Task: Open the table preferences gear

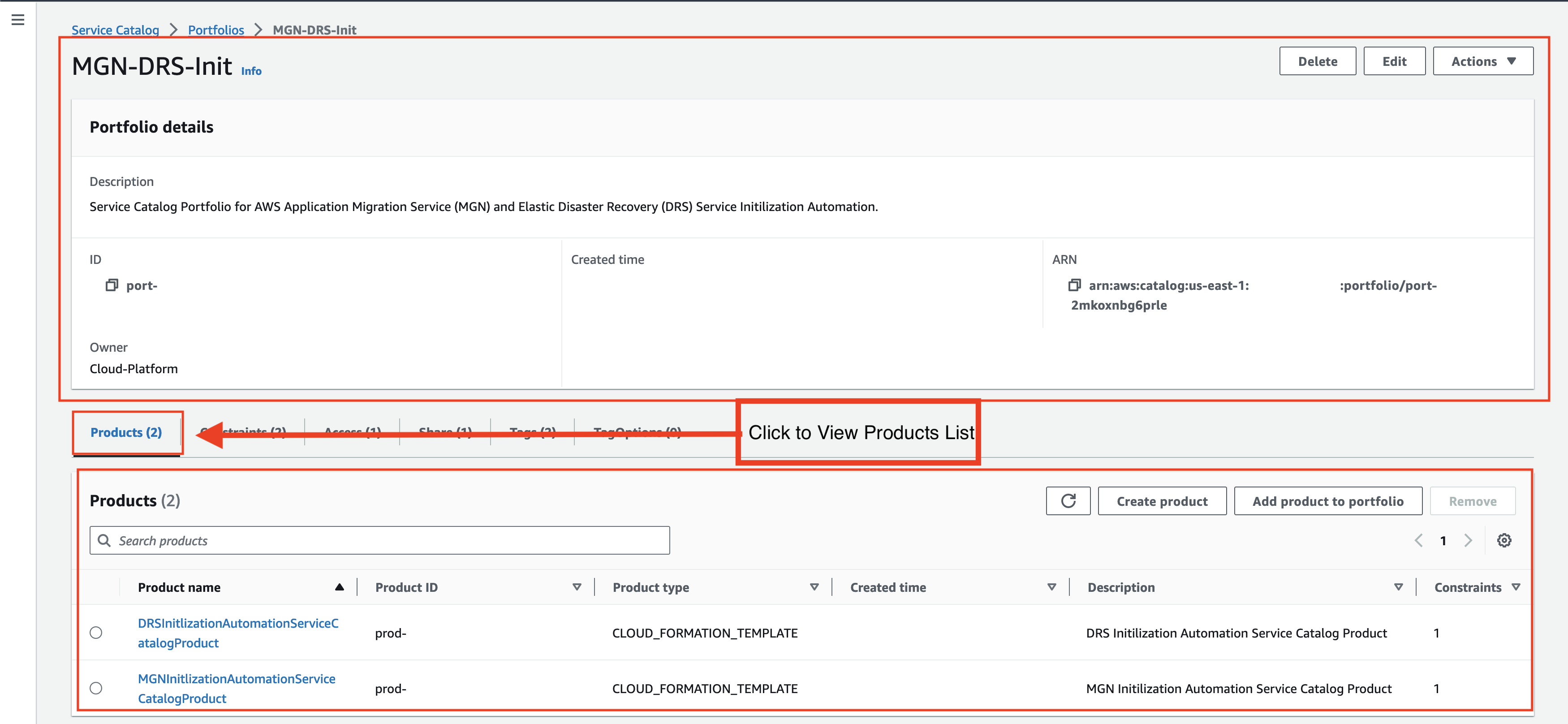Action: tap(1504, 540)
